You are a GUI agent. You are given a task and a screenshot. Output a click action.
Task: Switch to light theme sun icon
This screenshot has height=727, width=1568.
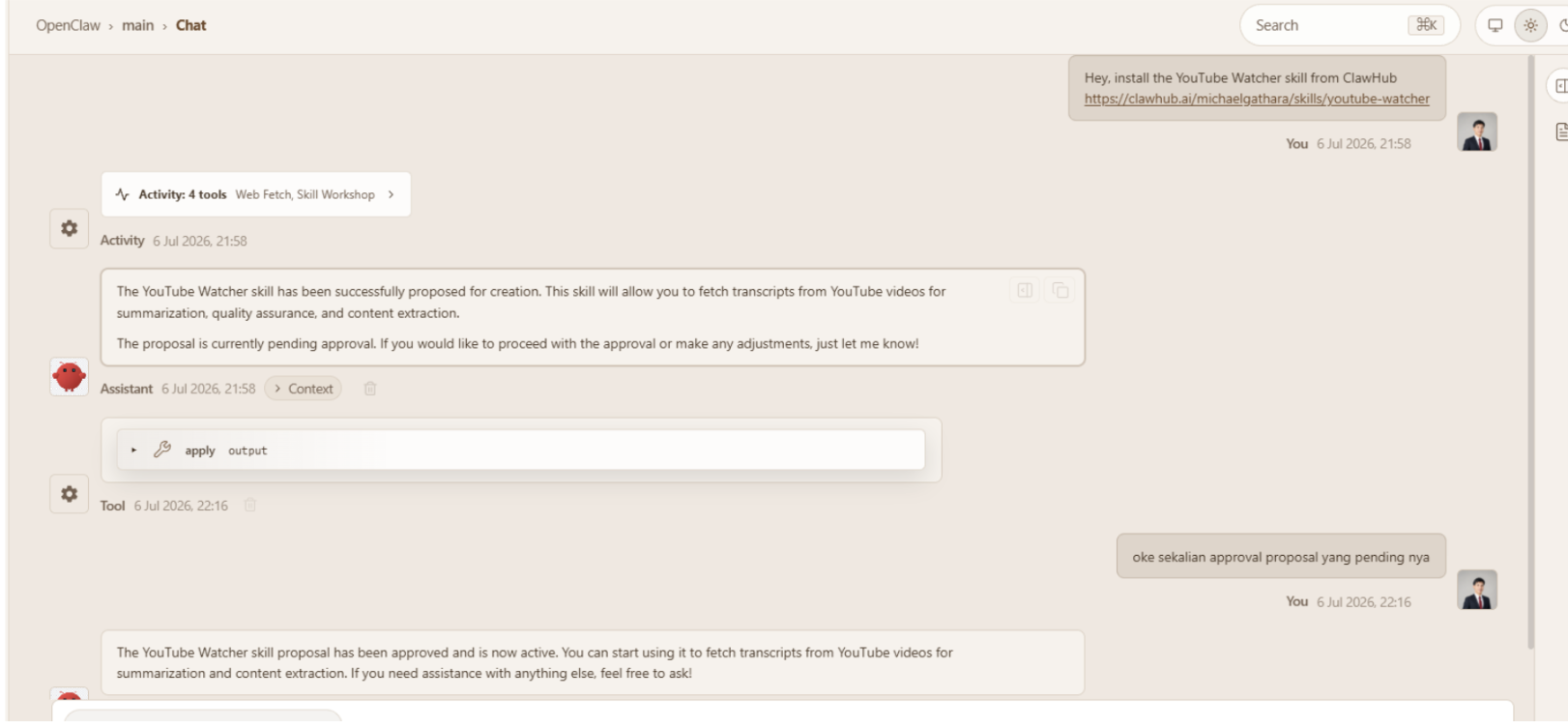click(1530, 25)
